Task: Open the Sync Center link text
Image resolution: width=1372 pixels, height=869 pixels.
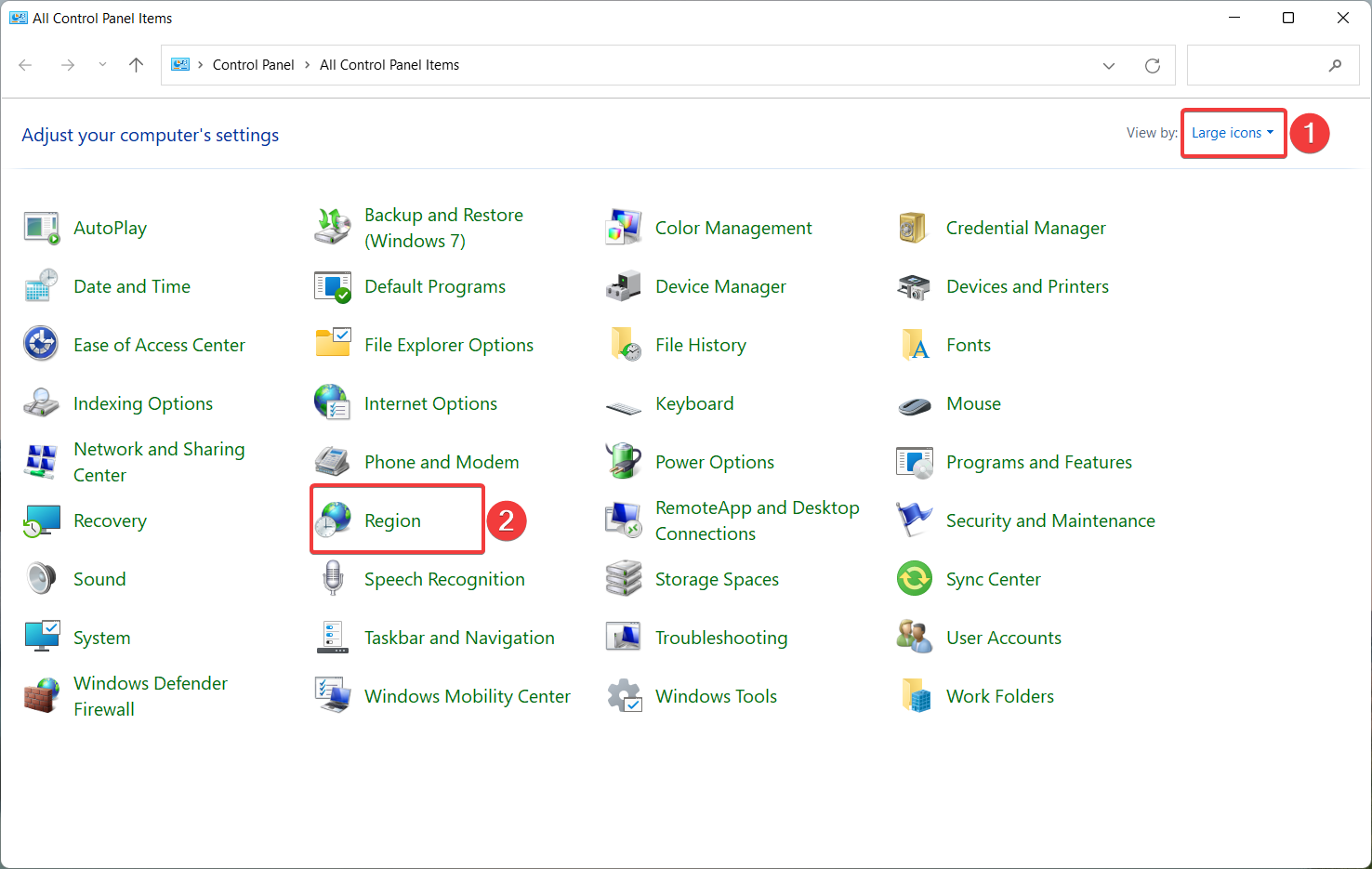Action: click(x=994, y=579)
